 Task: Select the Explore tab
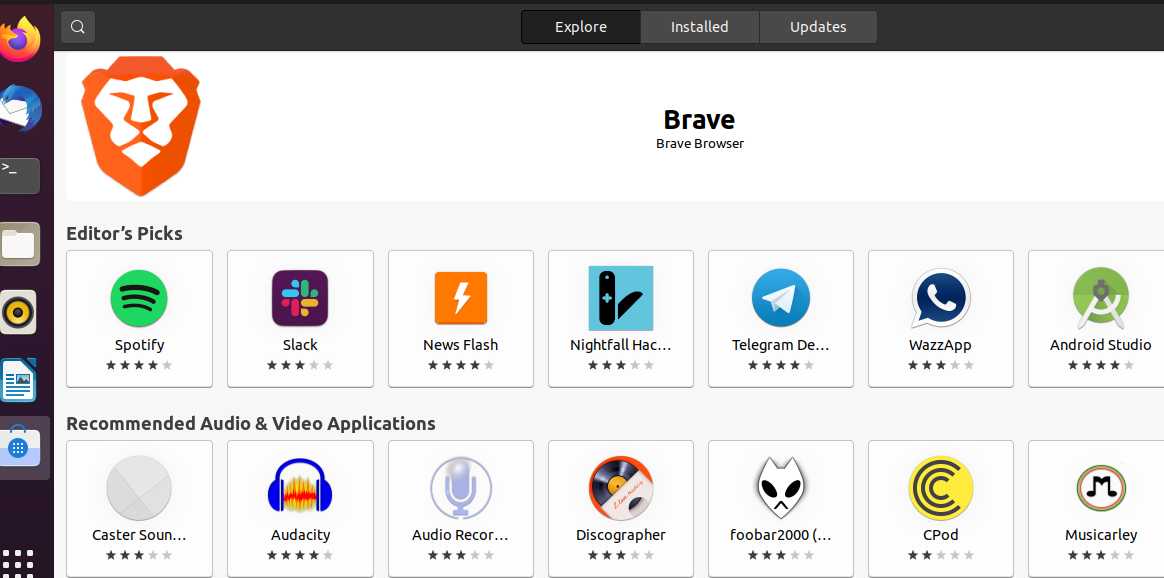pyautogui.click(x=581, y=27)
